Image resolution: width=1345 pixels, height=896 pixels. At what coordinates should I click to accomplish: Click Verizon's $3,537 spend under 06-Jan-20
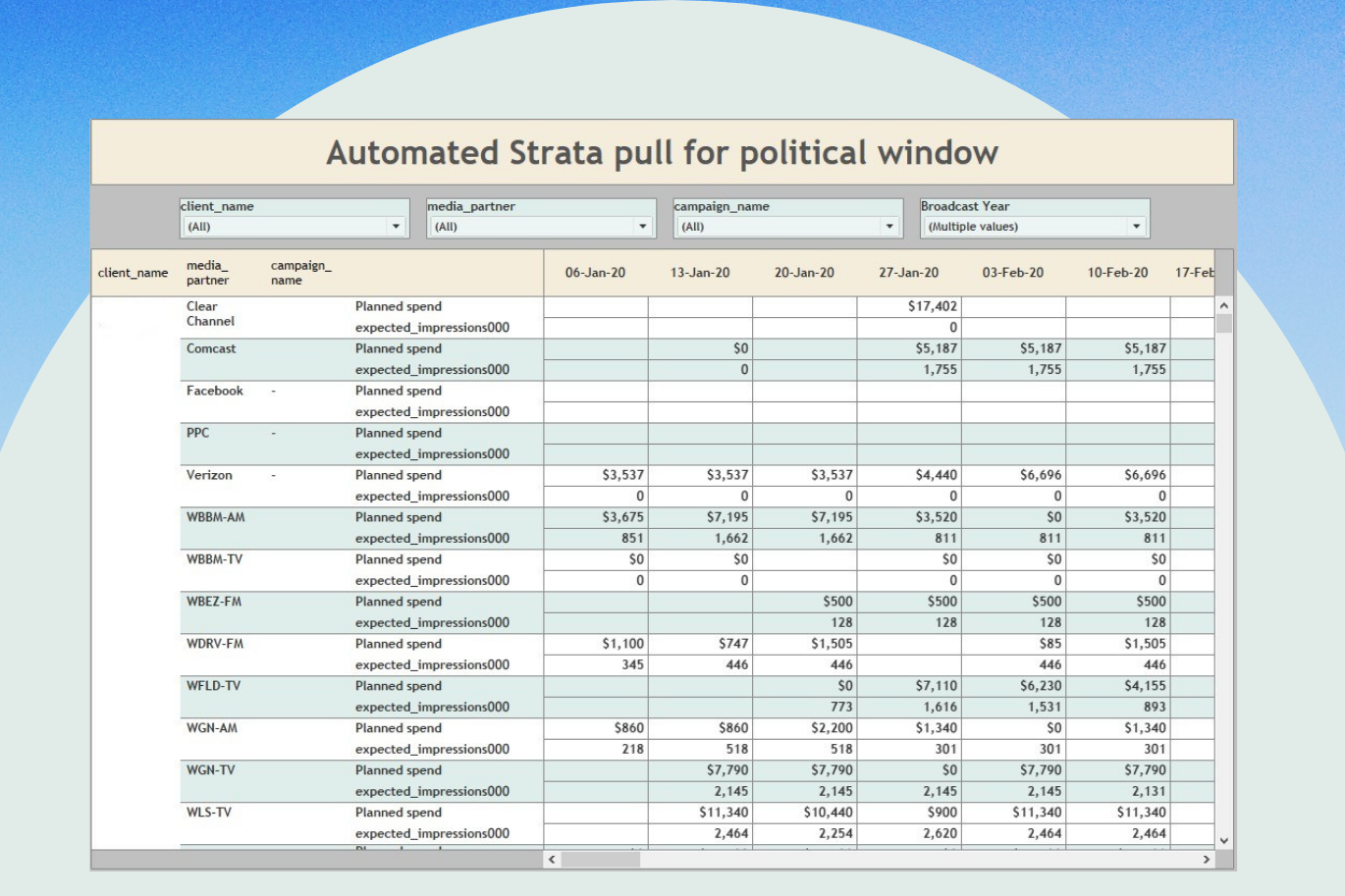(596, 475)
